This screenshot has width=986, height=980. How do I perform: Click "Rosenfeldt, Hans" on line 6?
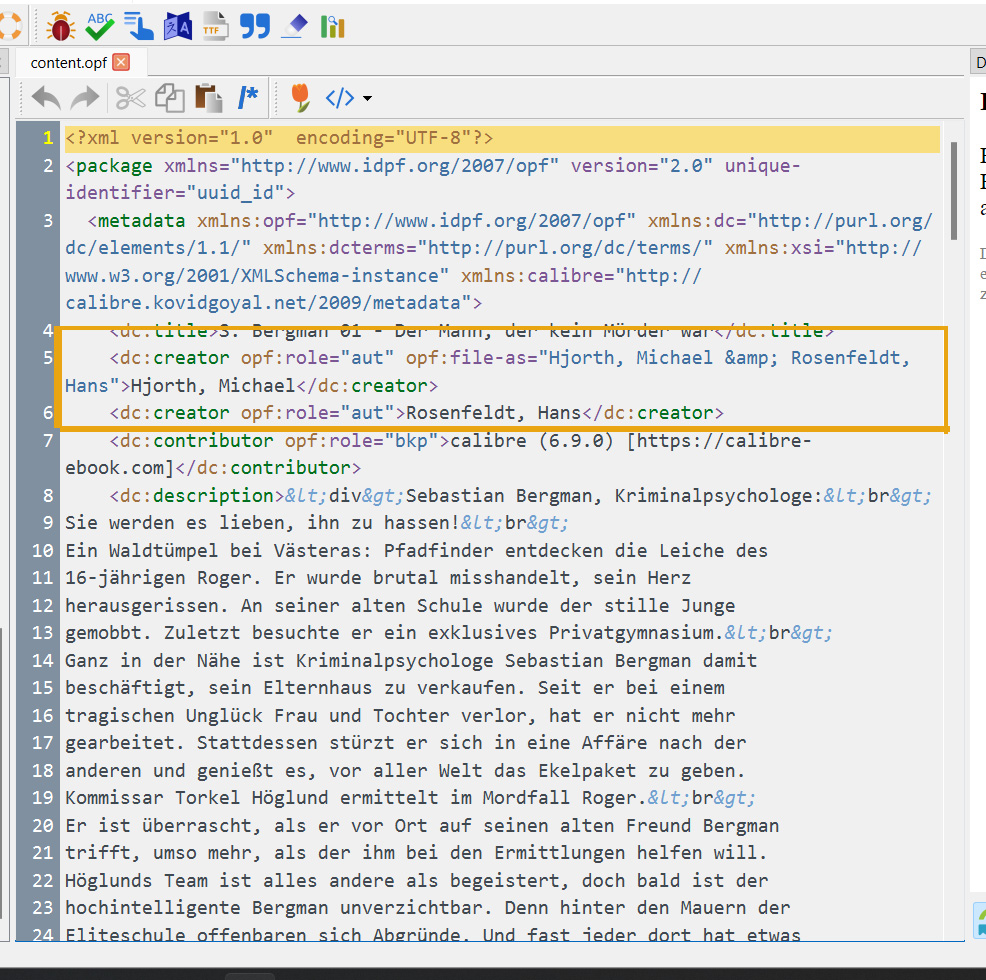(494, 413)
